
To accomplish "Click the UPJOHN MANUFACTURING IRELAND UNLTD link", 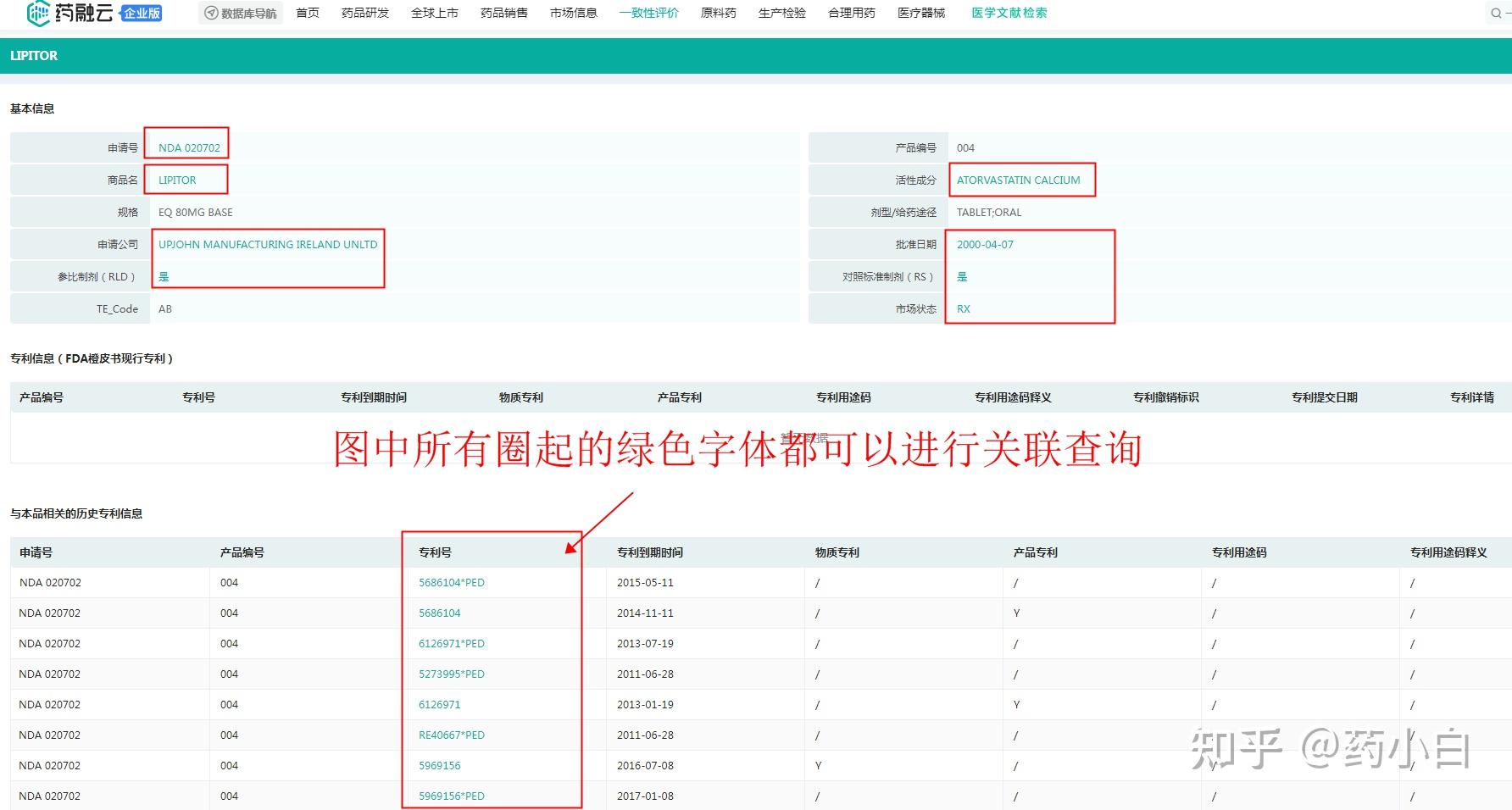I will (268, 244).
